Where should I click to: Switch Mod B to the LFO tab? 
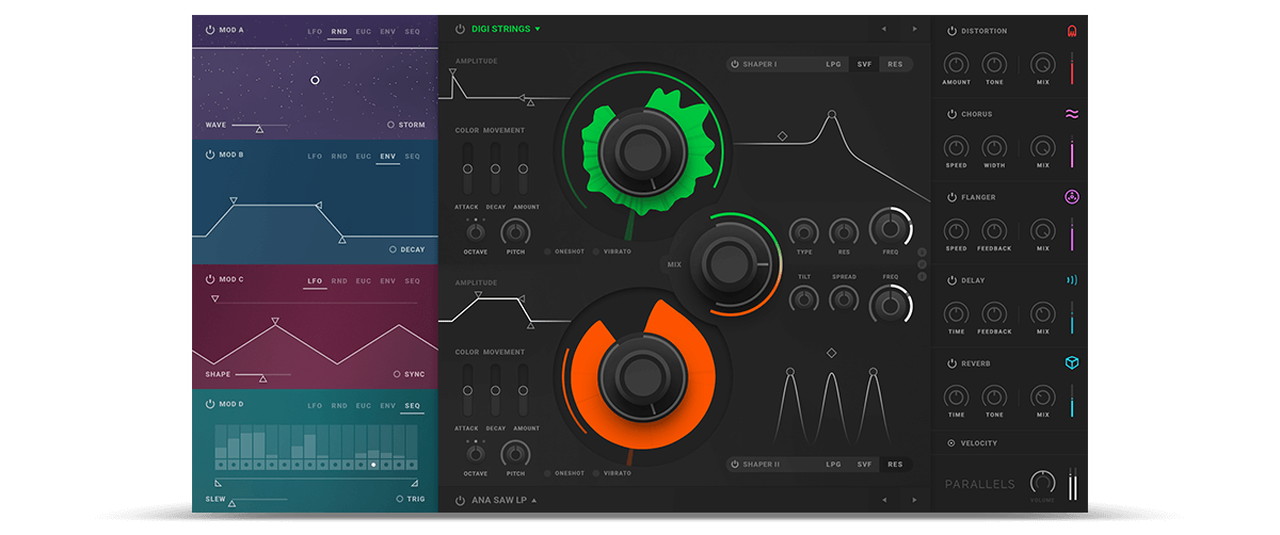[315, 156]
